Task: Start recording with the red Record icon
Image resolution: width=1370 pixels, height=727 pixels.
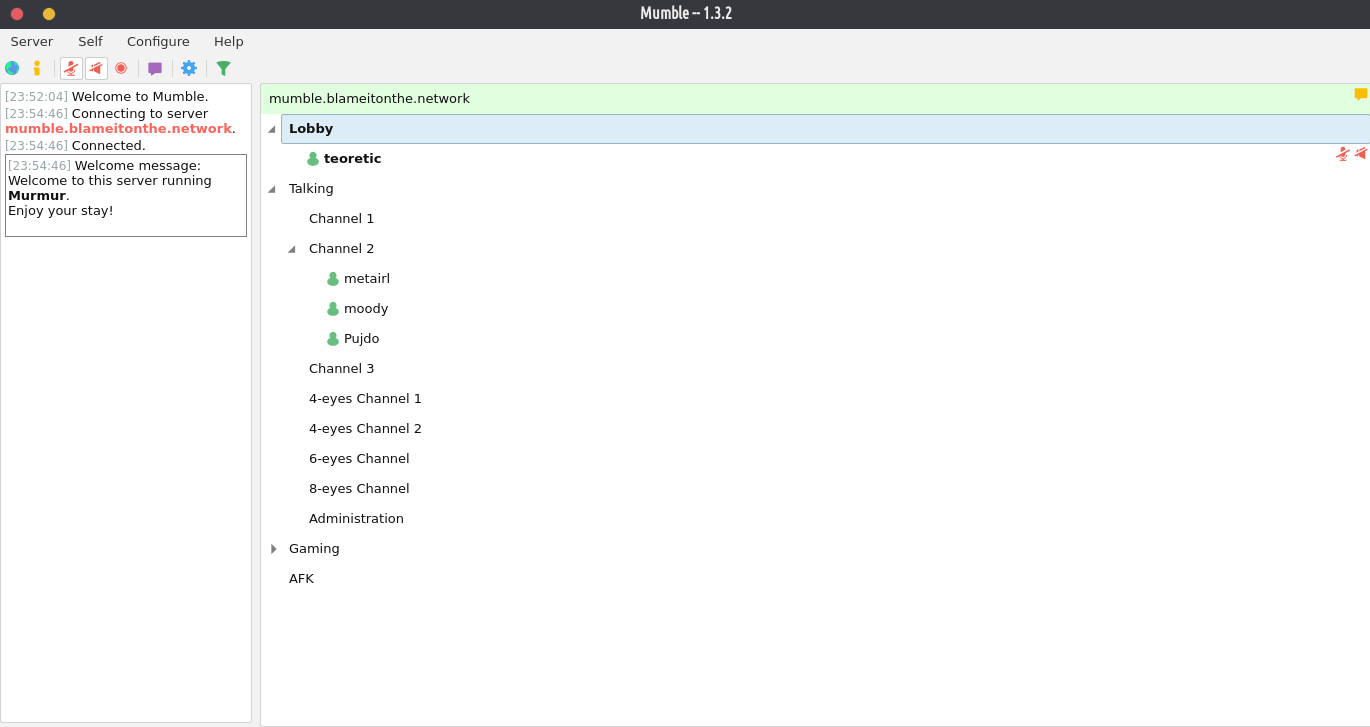Action: [x=121, y=68]
